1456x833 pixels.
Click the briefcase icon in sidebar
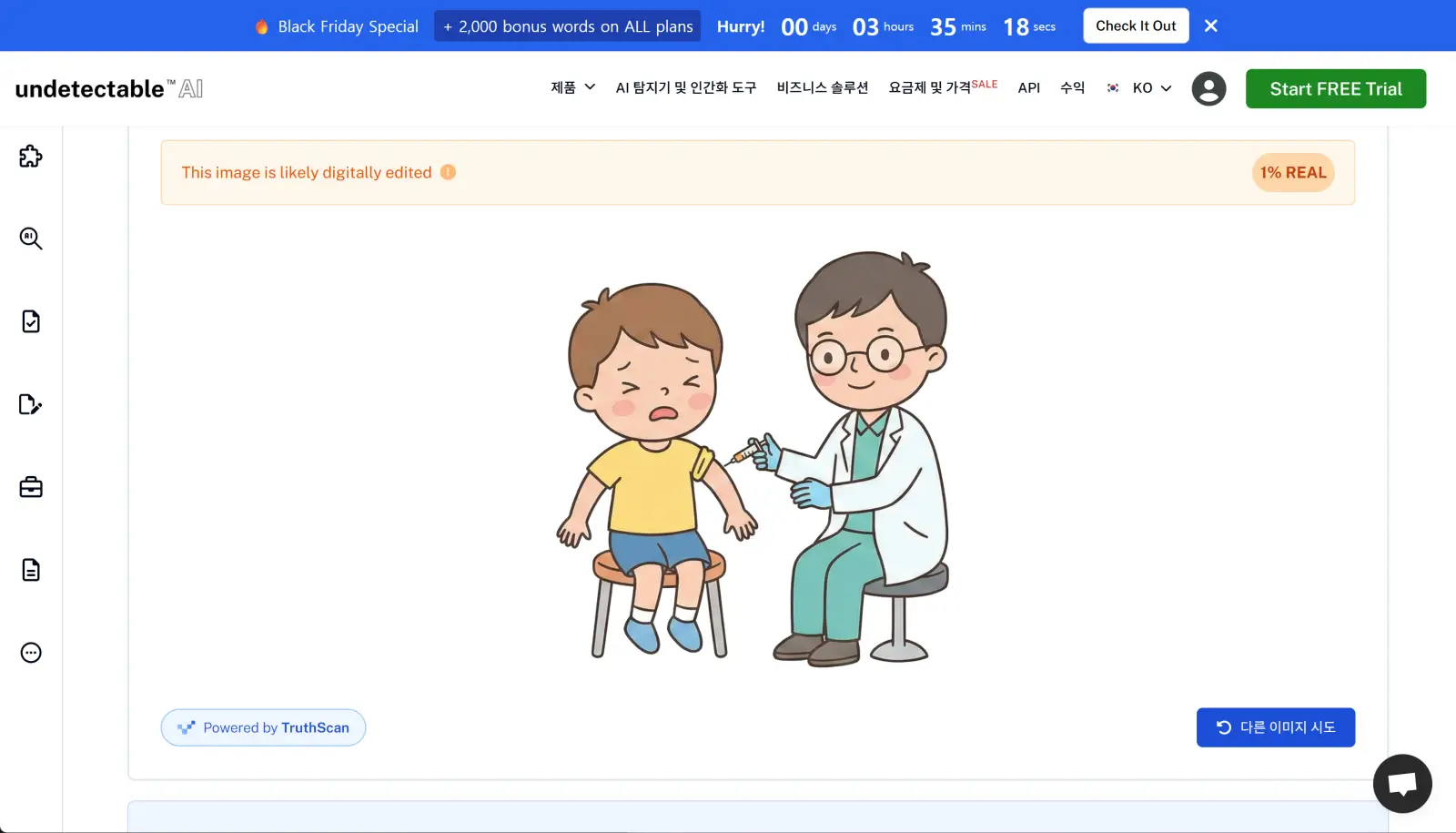[x=31, y=487]
